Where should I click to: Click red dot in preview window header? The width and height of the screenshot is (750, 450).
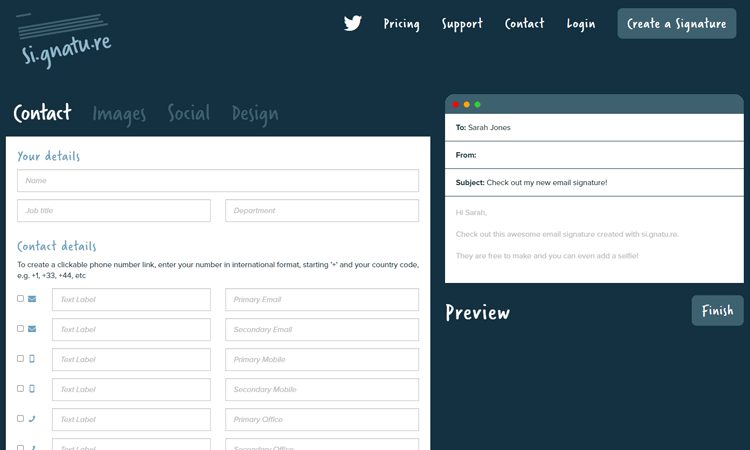click(x=456, y=104)
